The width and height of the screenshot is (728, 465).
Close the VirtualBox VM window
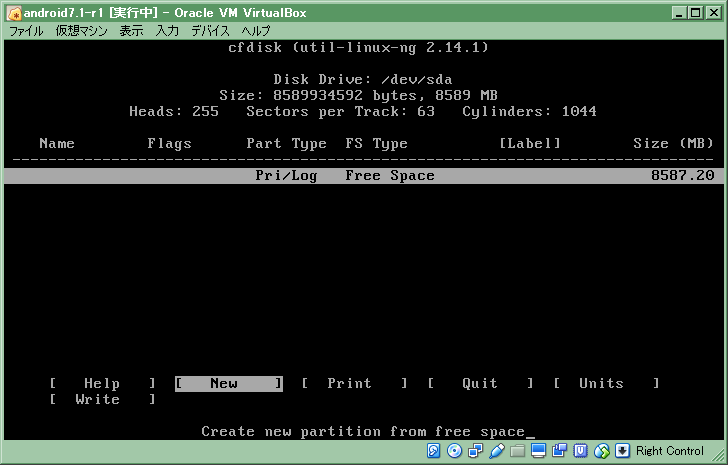tap(714, 13)
